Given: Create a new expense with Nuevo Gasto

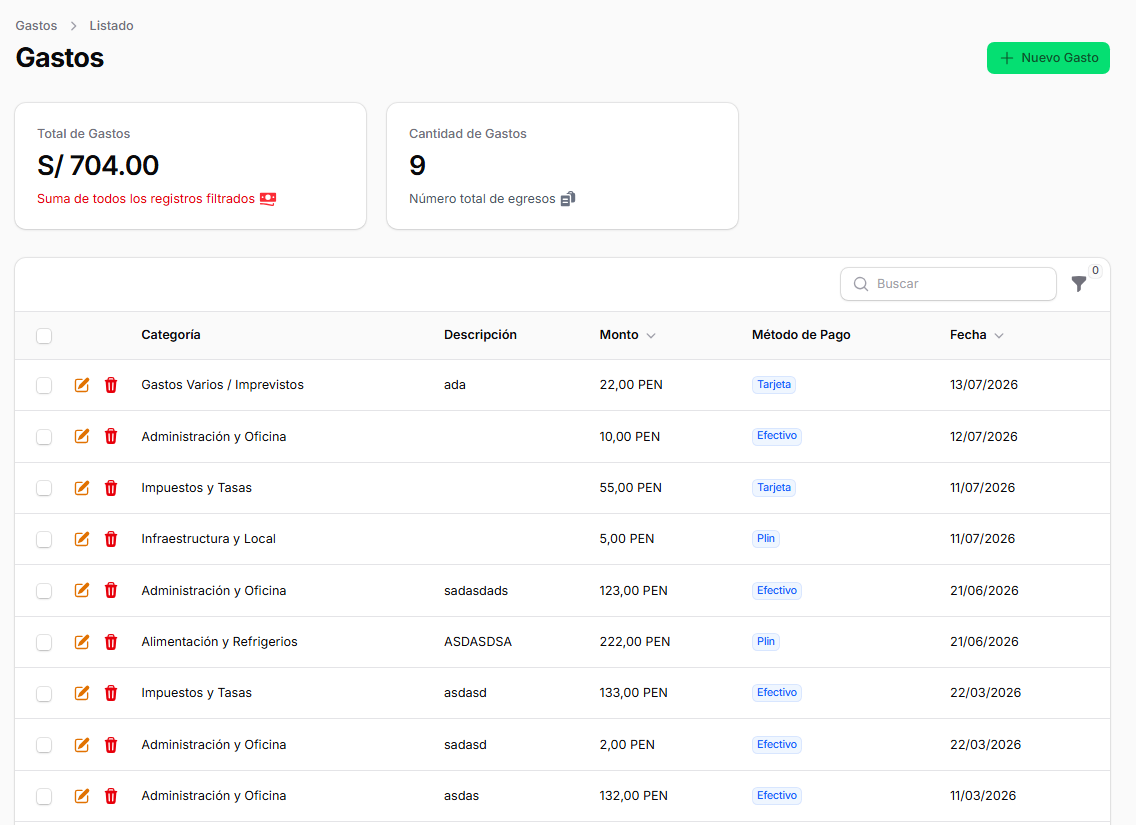Looking at the screenshot, I should (1048, 58).
